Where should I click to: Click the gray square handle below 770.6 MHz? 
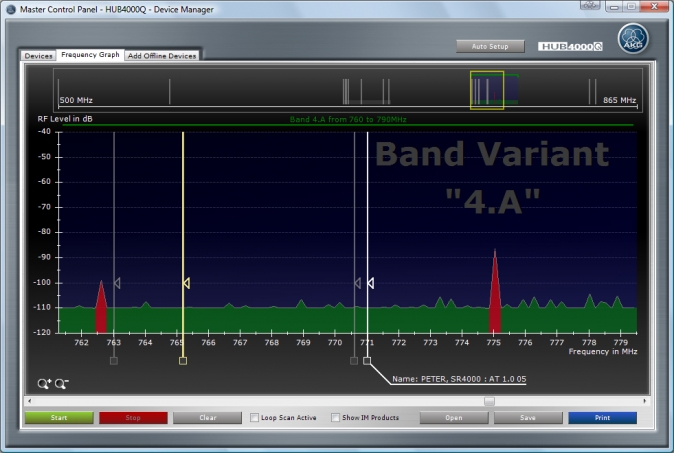[x=354, y=361]
